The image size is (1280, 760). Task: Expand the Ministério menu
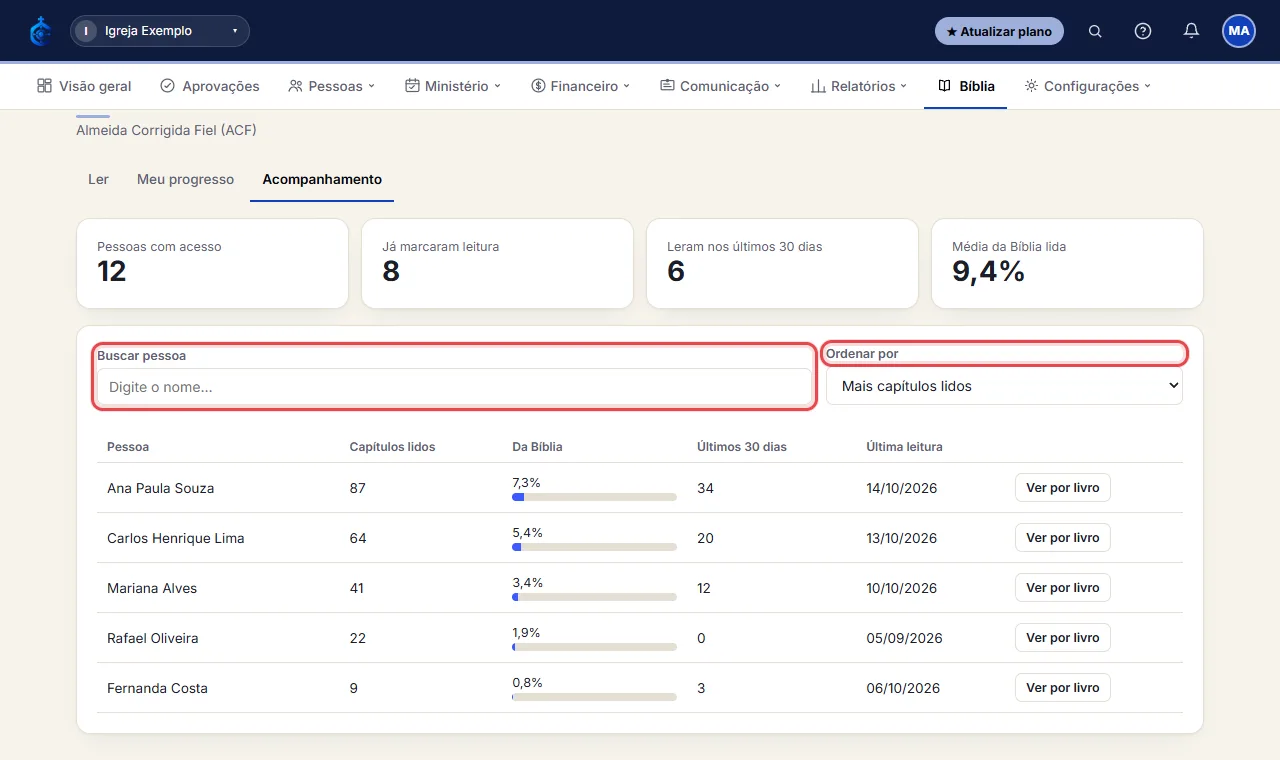(453, 86)
